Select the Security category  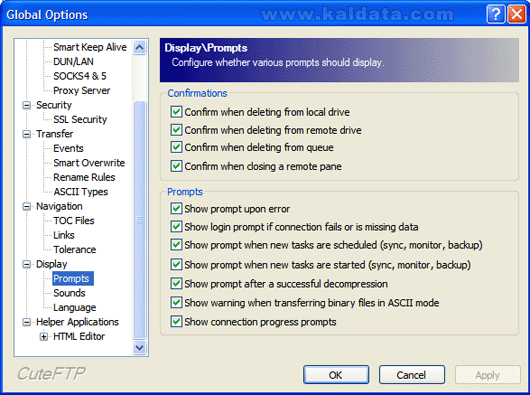point(54,105)
